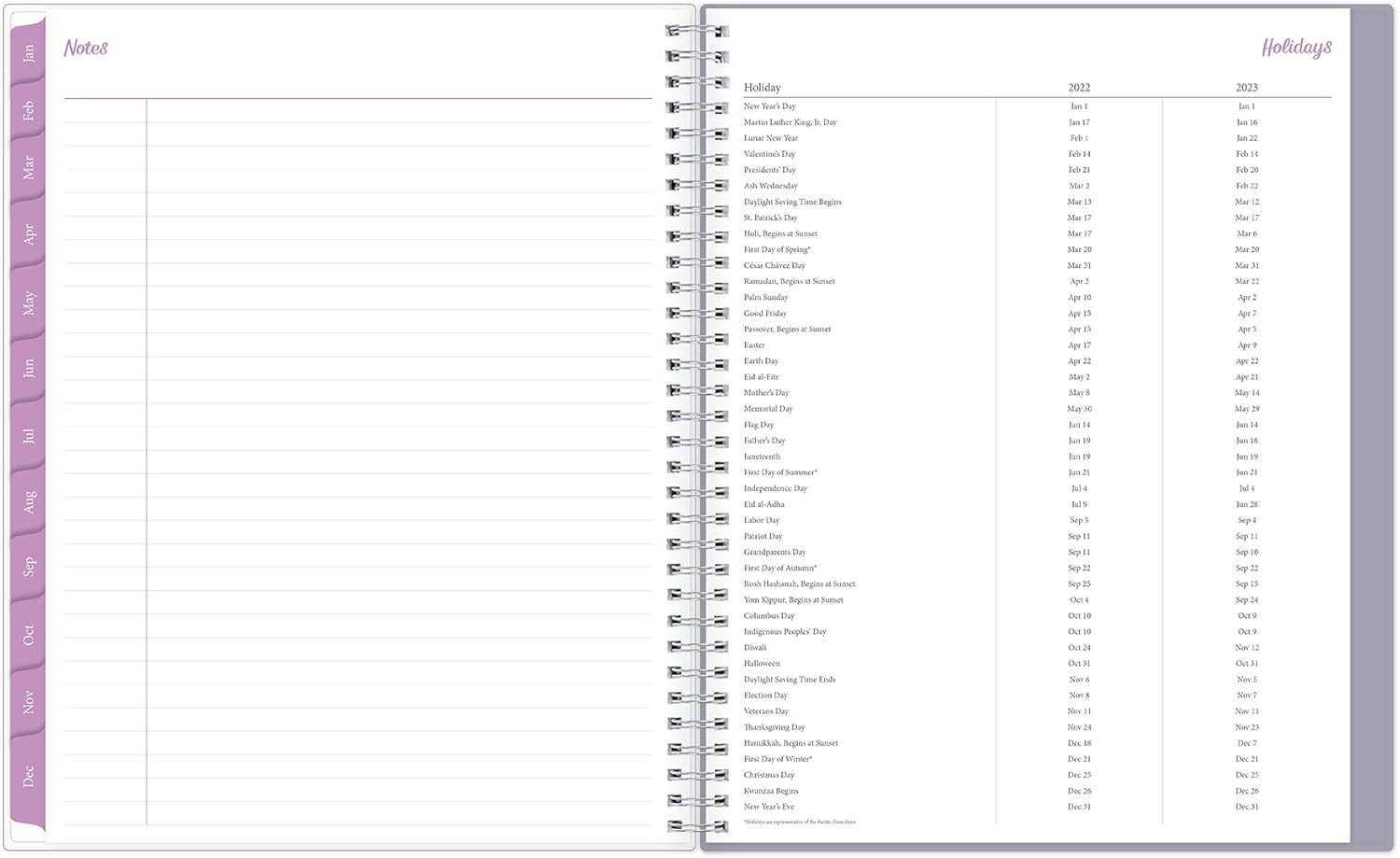Viewport: 1400px width, 858px height.
Task: Click the Flag Day entry
Action: coord(759,425)
